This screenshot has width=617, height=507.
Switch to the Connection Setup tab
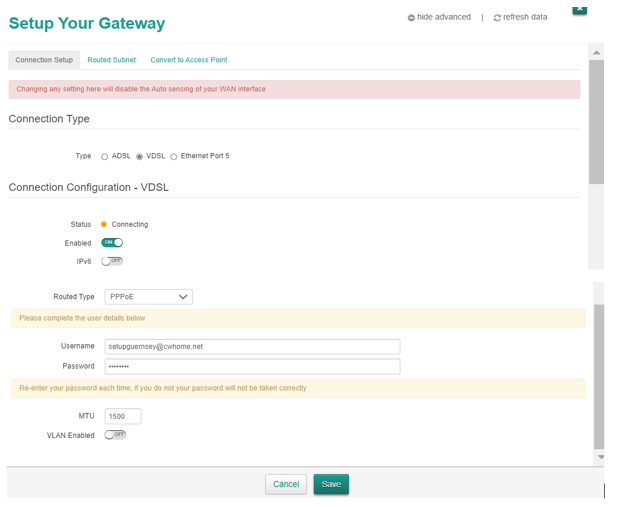tap(44, 60)
